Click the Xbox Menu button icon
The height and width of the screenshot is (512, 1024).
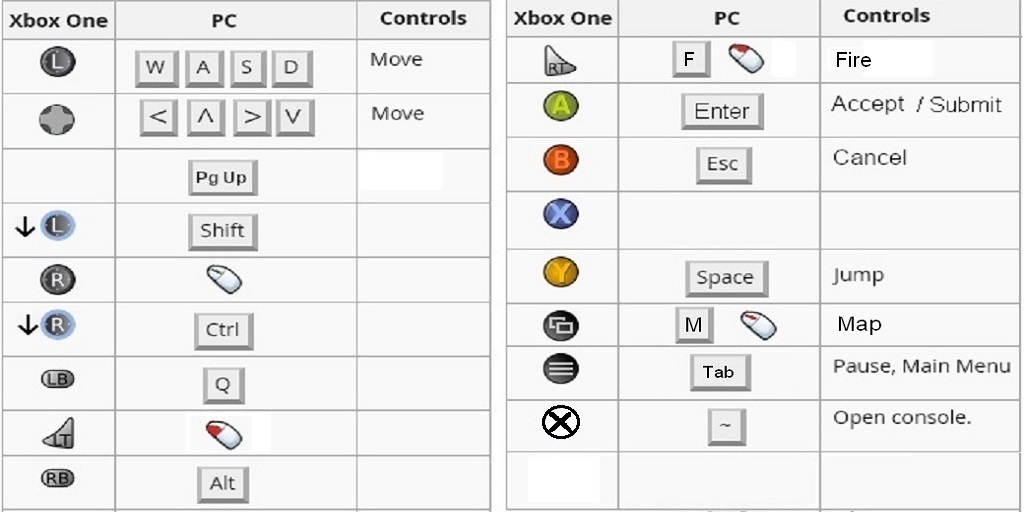tap(561, 368)
